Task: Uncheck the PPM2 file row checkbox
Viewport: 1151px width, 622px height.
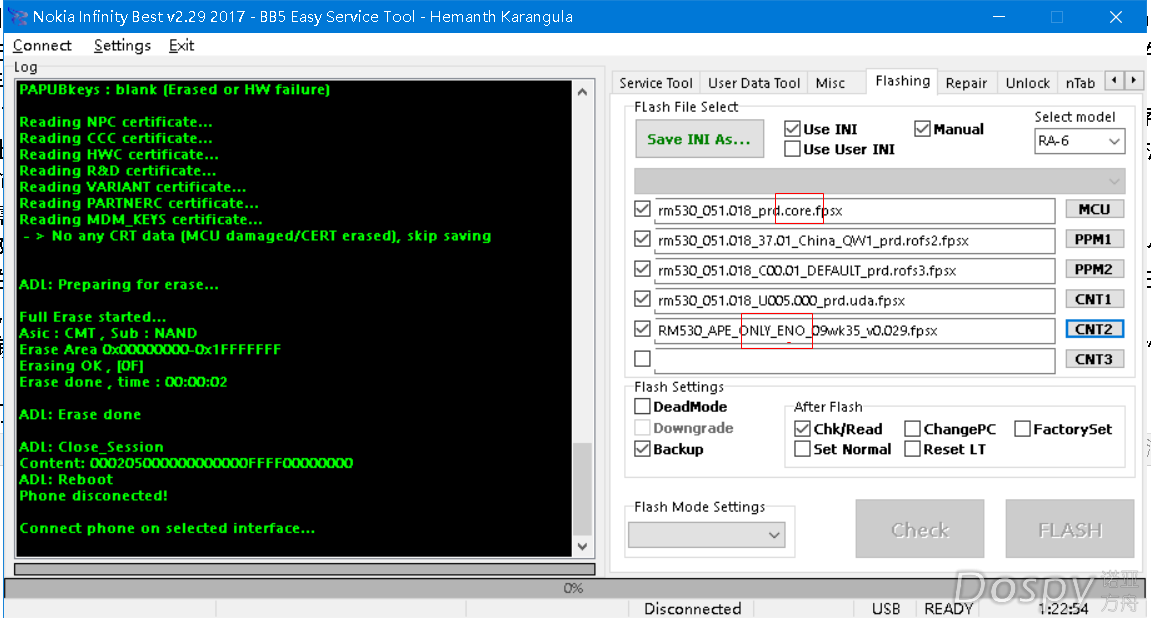Action: [x=642, y=269]
